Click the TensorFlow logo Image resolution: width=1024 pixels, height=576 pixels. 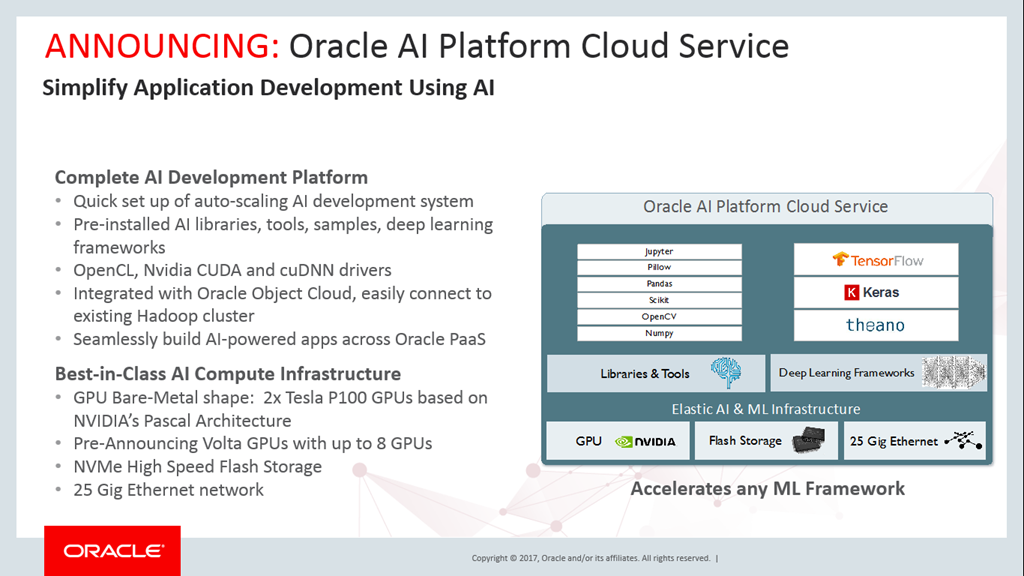pos(876,260)
